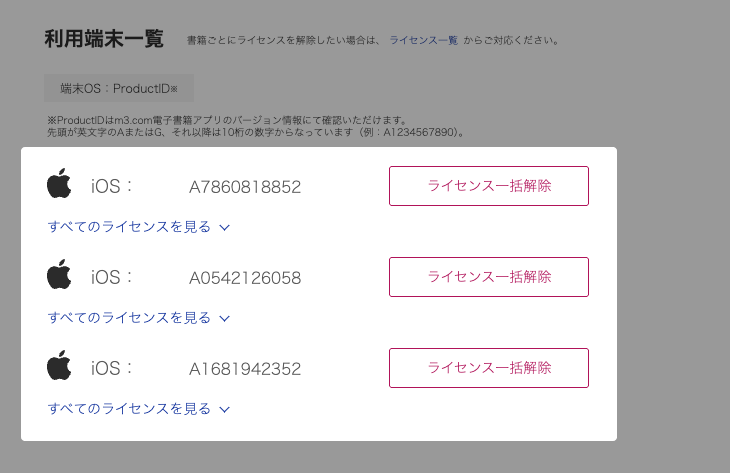Screen dimensions: 730x473
Task: Click the 利用端末一覧 page heading
Action: point(104,39)
